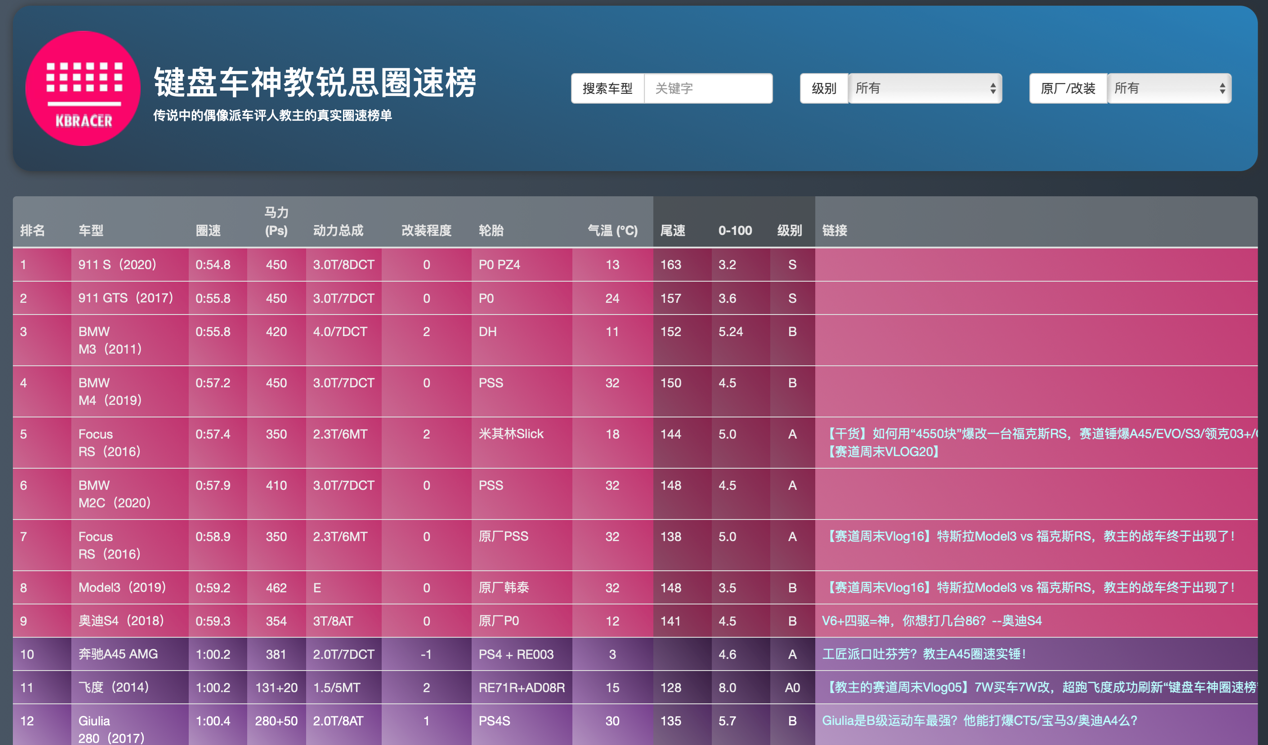Viewport: 1268px width, 745px height.
Task: Open the Vlog16 link in Focus RS row 7
Action: (x=1029, y=537)
